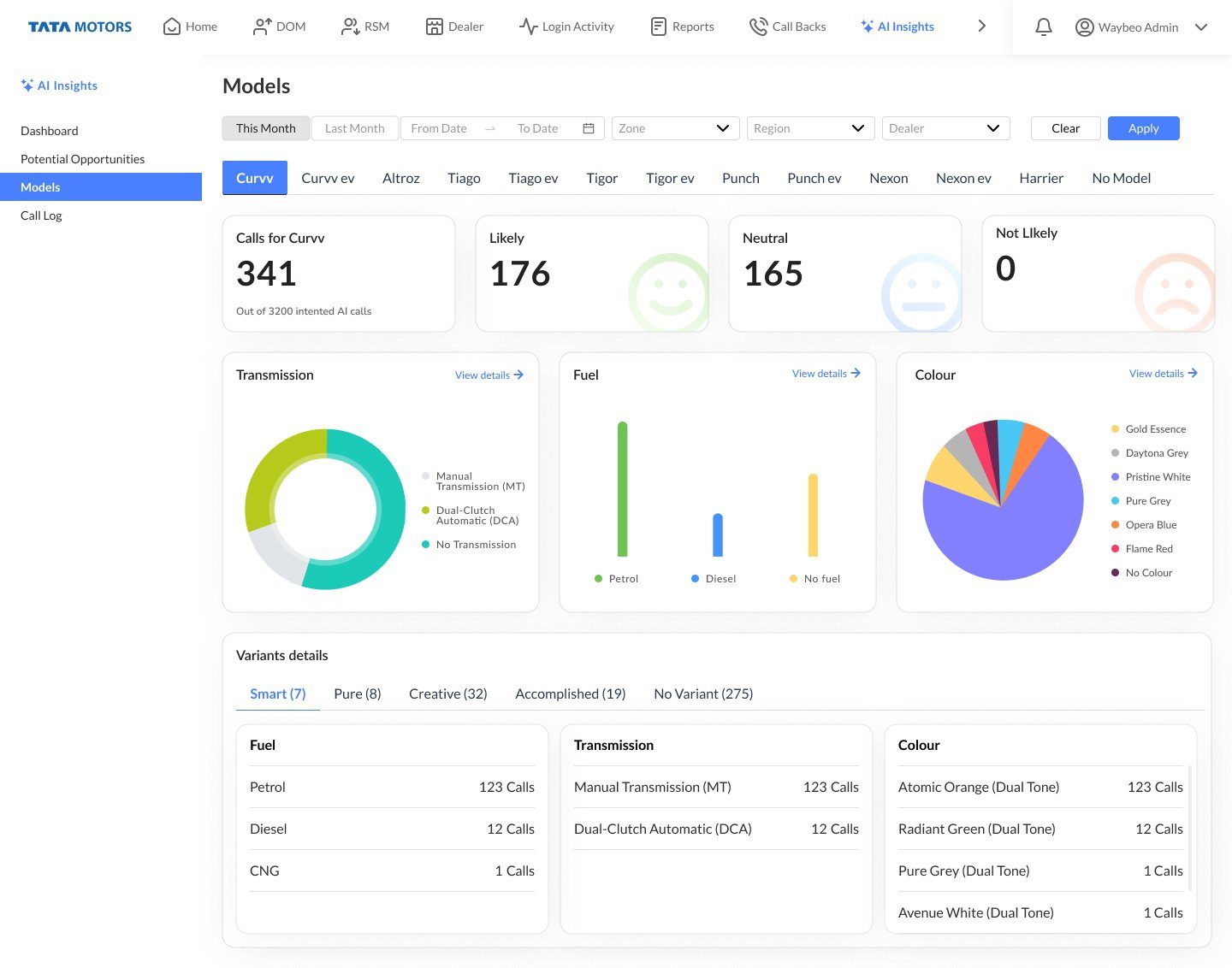The width and height of the screenshot is (1232, 968).
Task: Click the Login Activity pulse icon
Action: (x=528, y=27)
